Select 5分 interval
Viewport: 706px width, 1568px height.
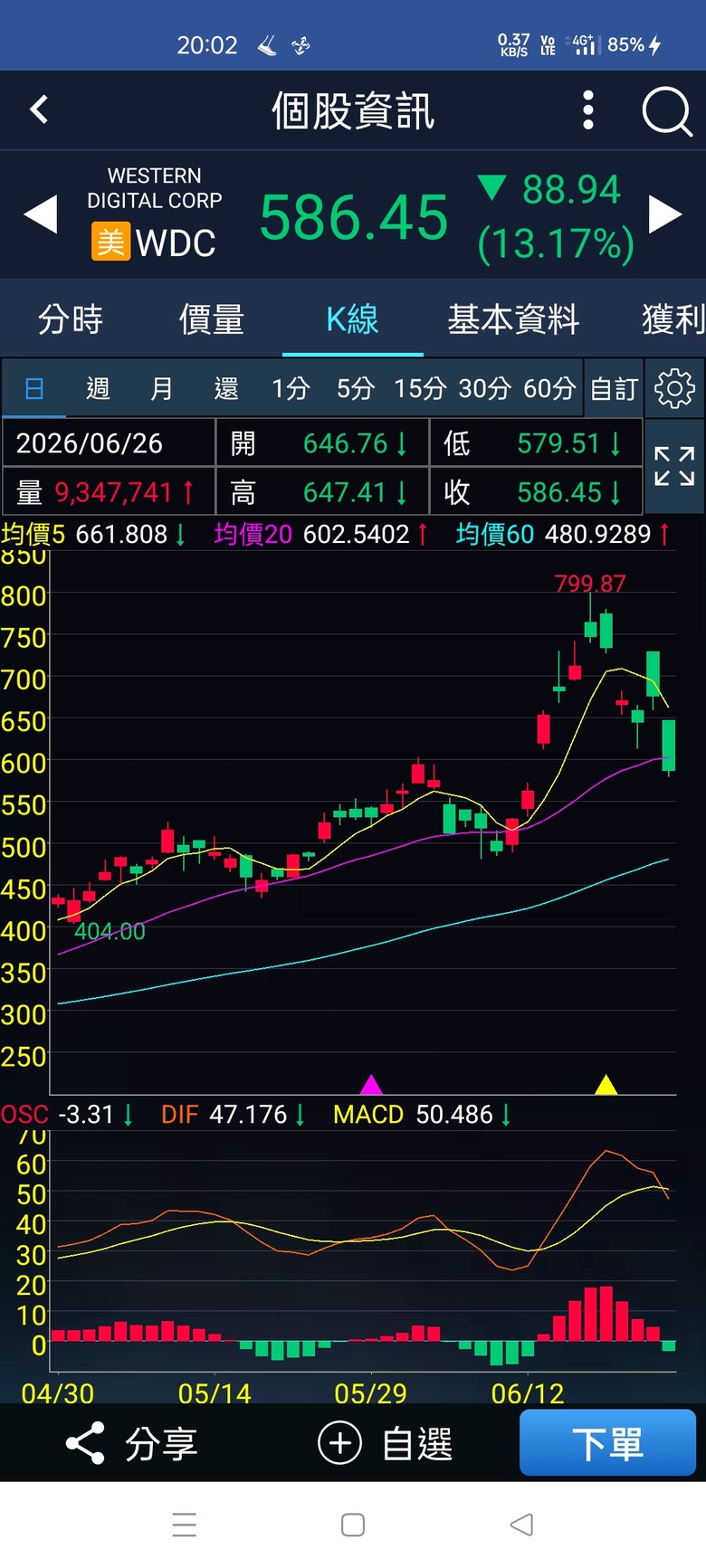pos(356,389)
